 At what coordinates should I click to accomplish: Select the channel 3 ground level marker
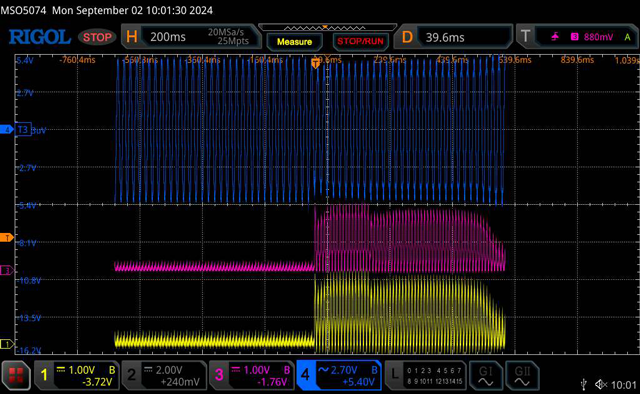tap(7, 270)
